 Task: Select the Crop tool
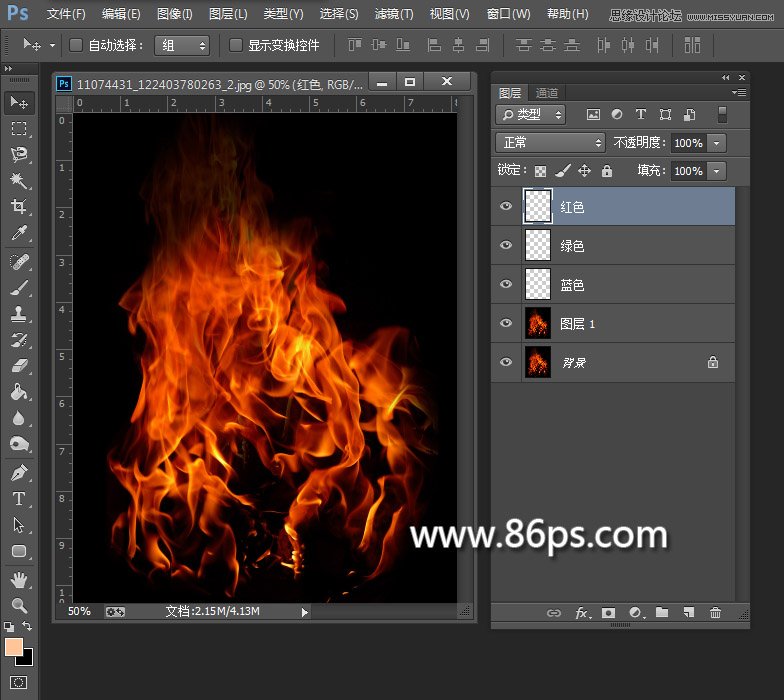19,207
